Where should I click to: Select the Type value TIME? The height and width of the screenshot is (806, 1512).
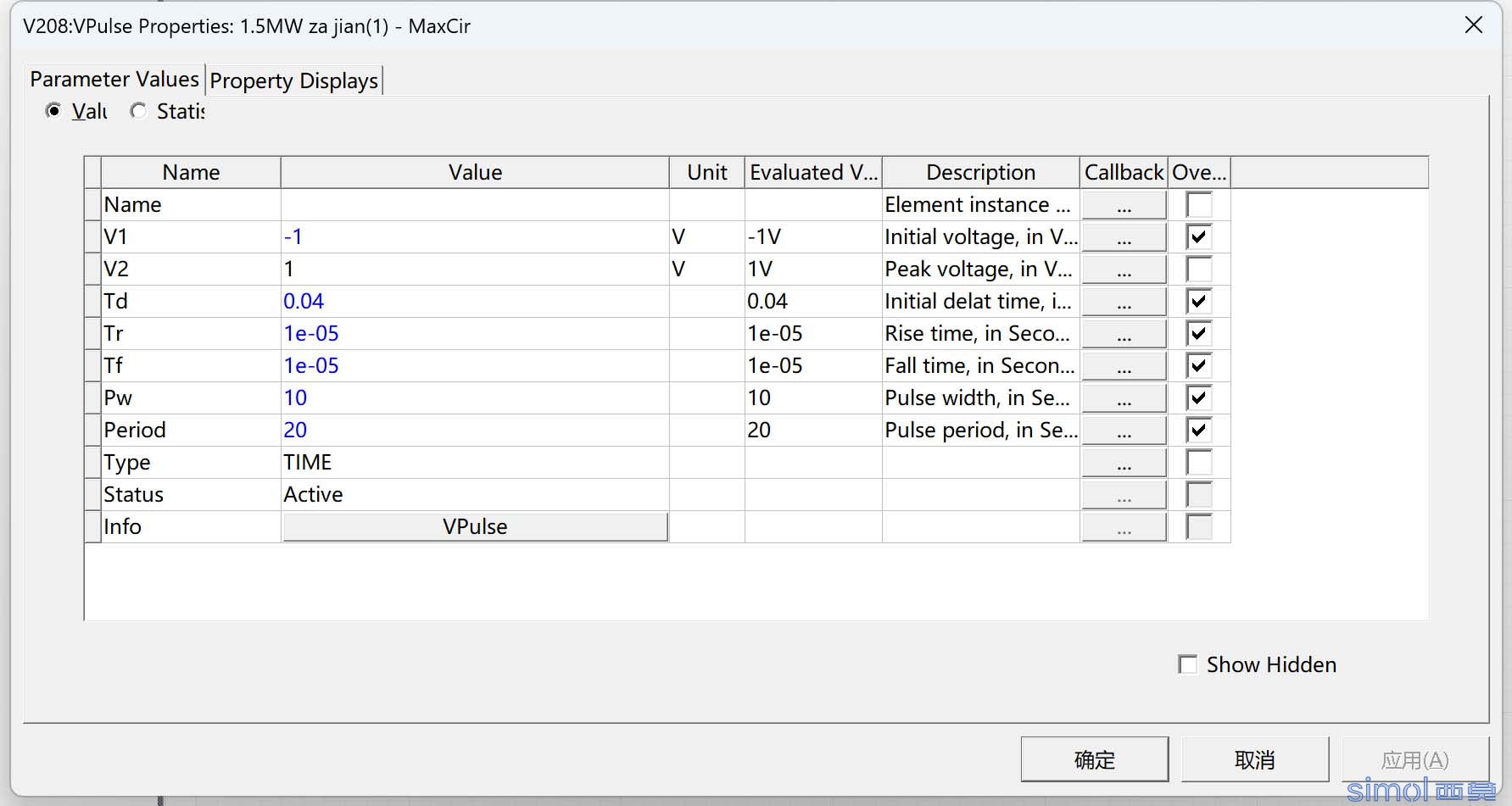(475, 463)
